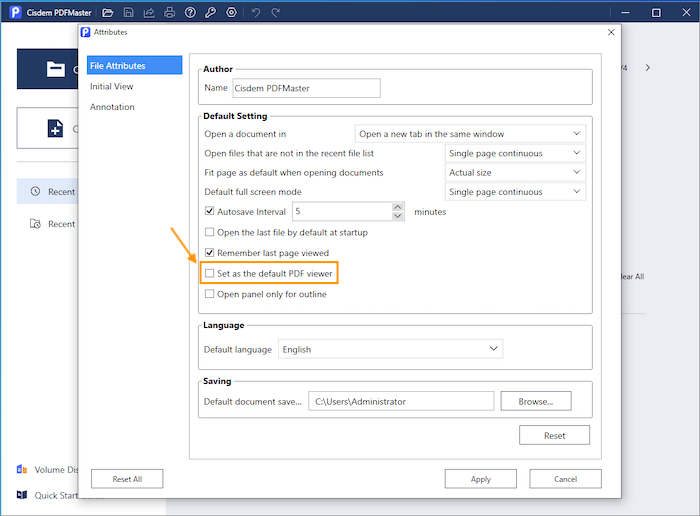The height and width of the screenshot is (516, 700).
Task: Click the Reset All button
Action: pos(127,479)
